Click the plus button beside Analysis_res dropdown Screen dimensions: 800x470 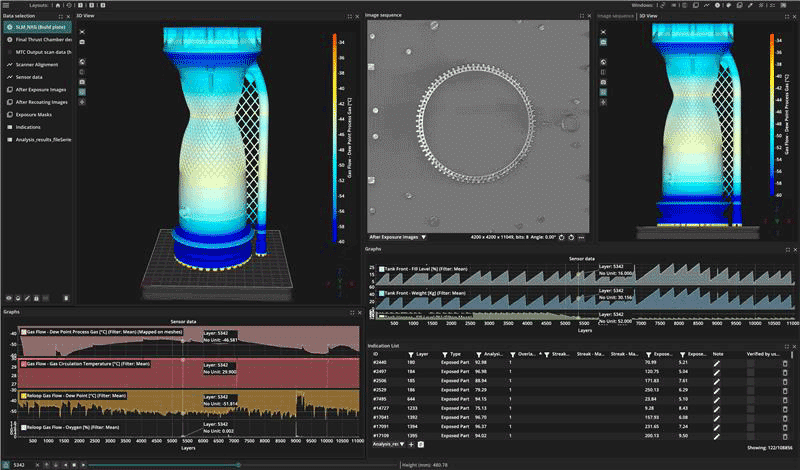(410, 443)
